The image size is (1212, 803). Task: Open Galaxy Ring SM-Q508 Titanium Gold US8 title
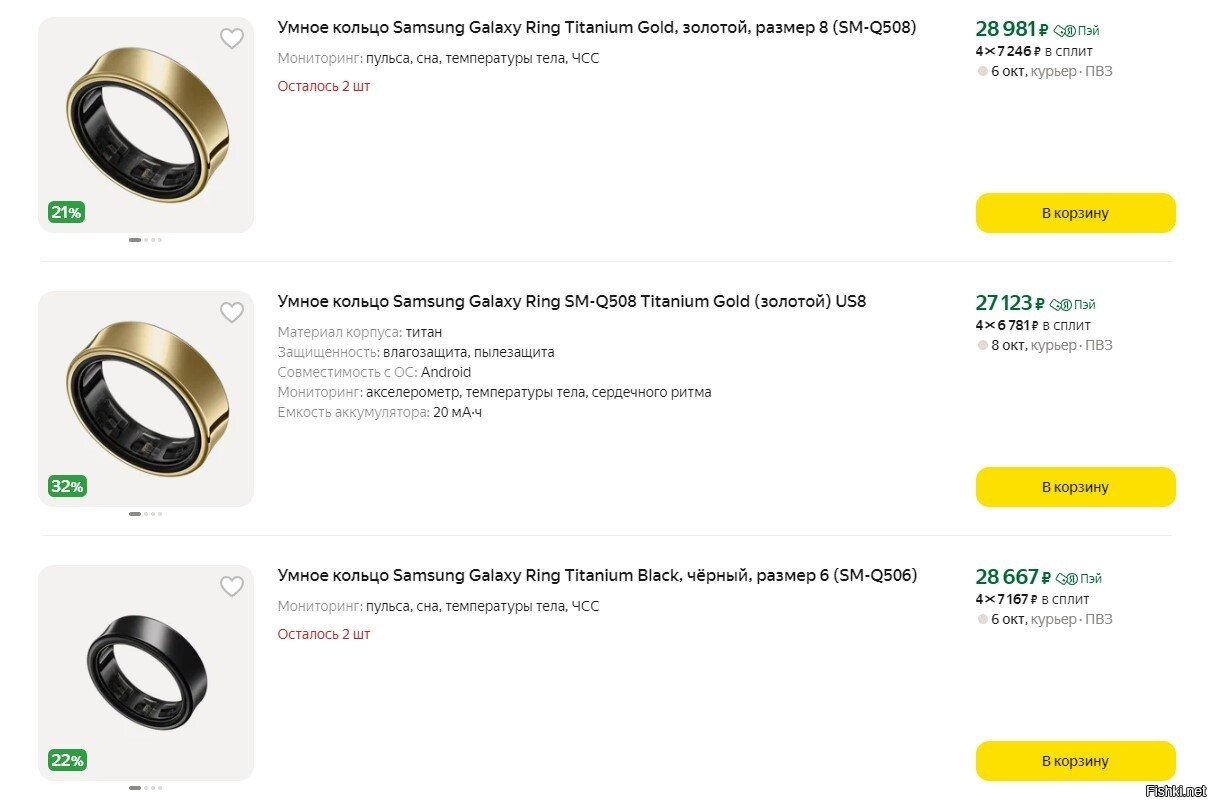tap(571, 301)
